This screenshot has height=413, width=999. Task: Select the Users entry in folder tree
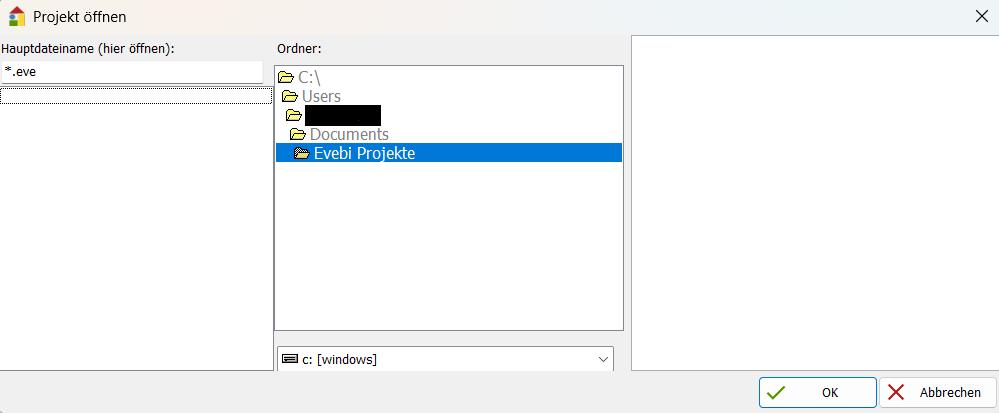321,97
